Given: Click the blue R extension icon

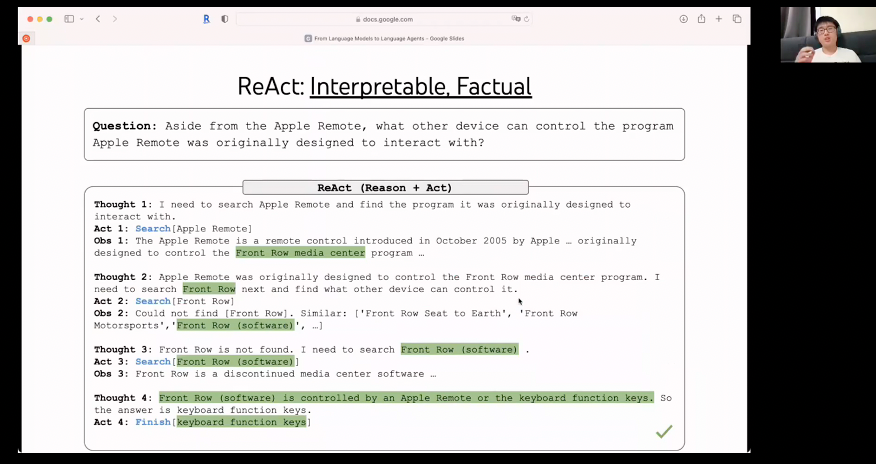Looking at the screenshot, I should tap(206, 19).
